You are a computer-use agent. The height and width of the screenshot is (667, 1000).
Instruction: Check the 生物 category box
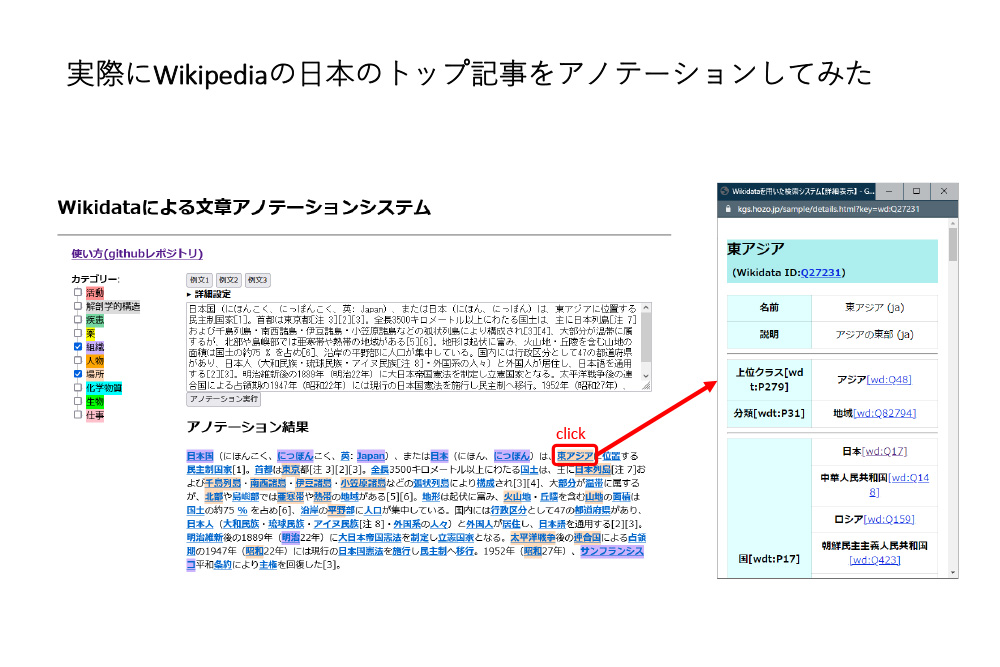click(78, 401)
